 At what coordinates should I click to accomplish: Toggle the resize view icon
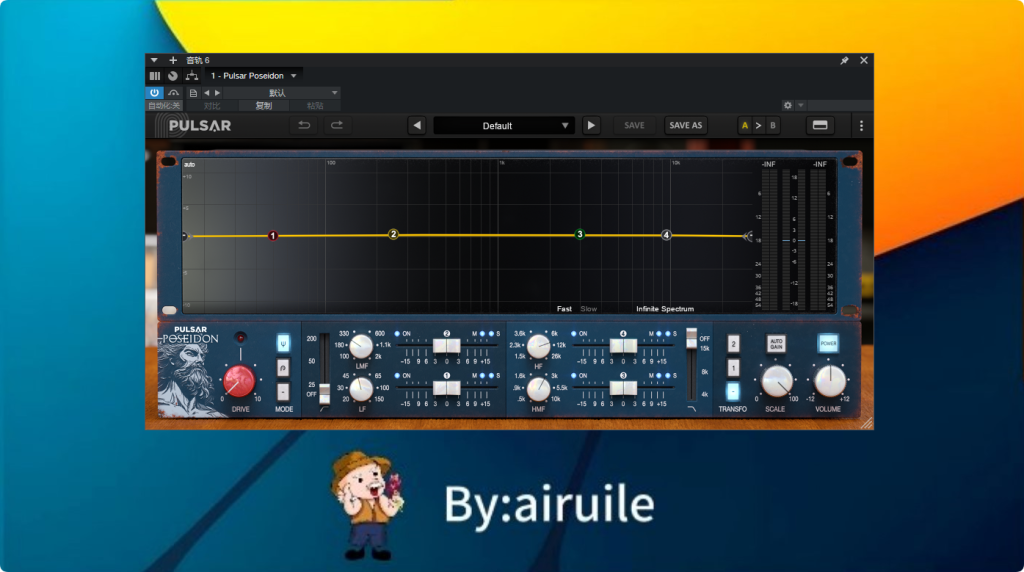(820, 125)
